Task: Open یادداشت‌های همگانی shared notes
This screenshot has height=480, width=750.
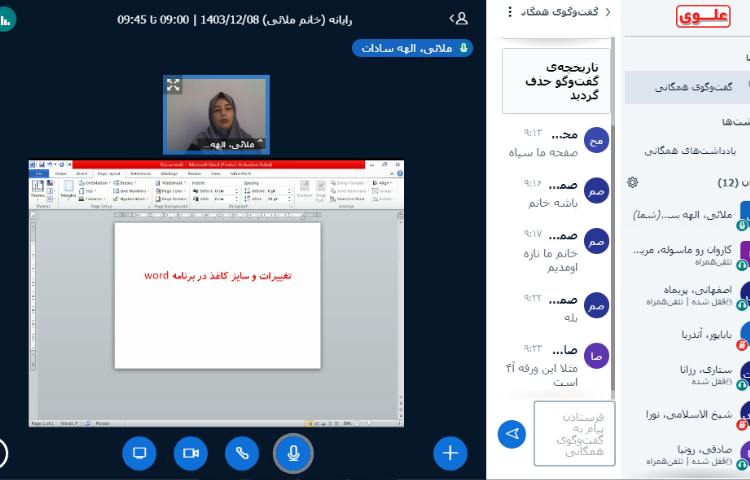Action: (x=690, y=151)
